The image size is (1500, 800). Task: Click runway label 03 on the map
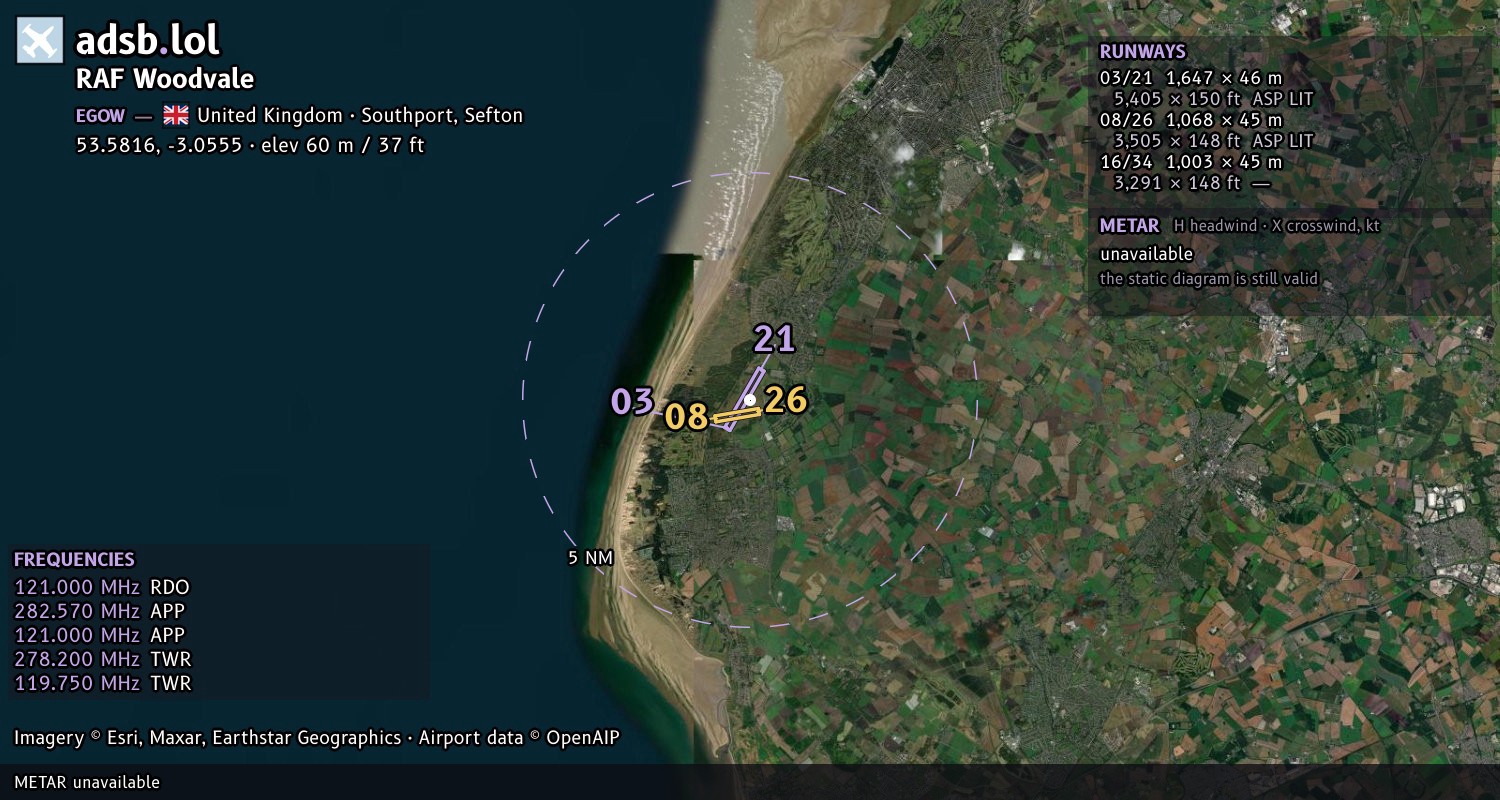[x=632, y=402]
